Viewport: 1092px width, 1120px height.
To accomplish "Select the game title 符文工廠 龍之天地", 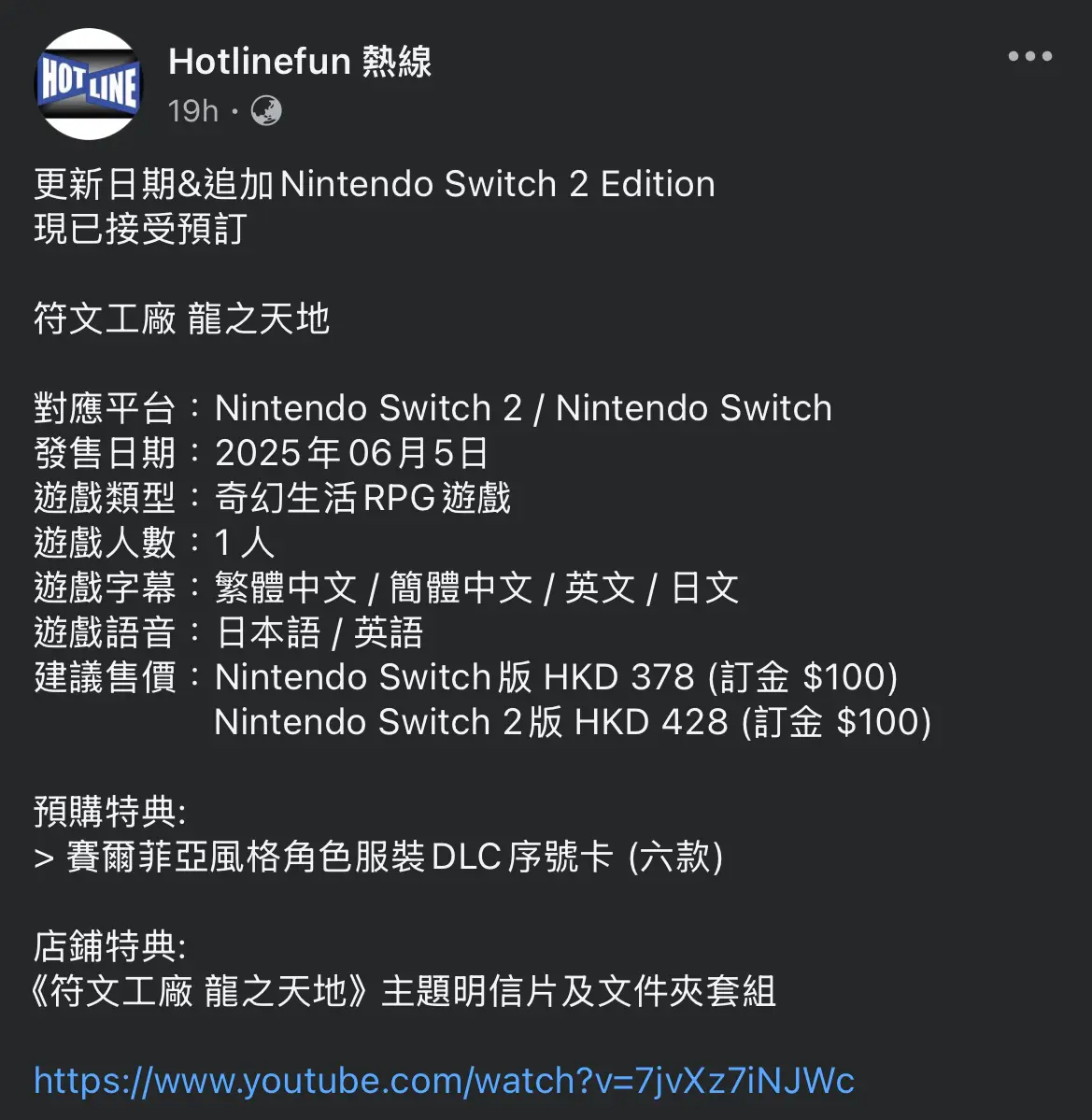I will [x=181, y=319].
